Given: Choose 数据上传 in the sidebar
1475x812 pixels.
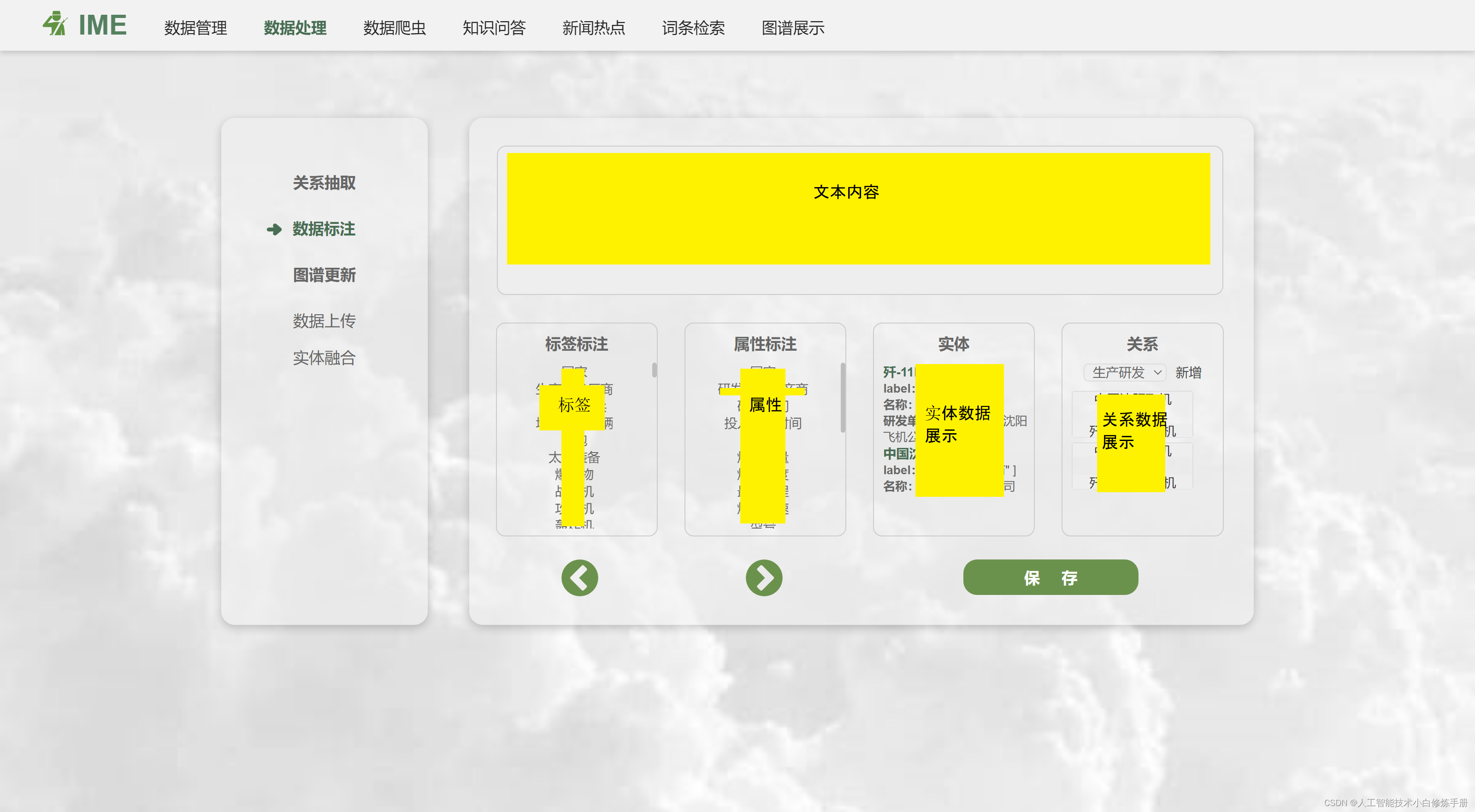Looking at the screenshot, I should point(324,320).
